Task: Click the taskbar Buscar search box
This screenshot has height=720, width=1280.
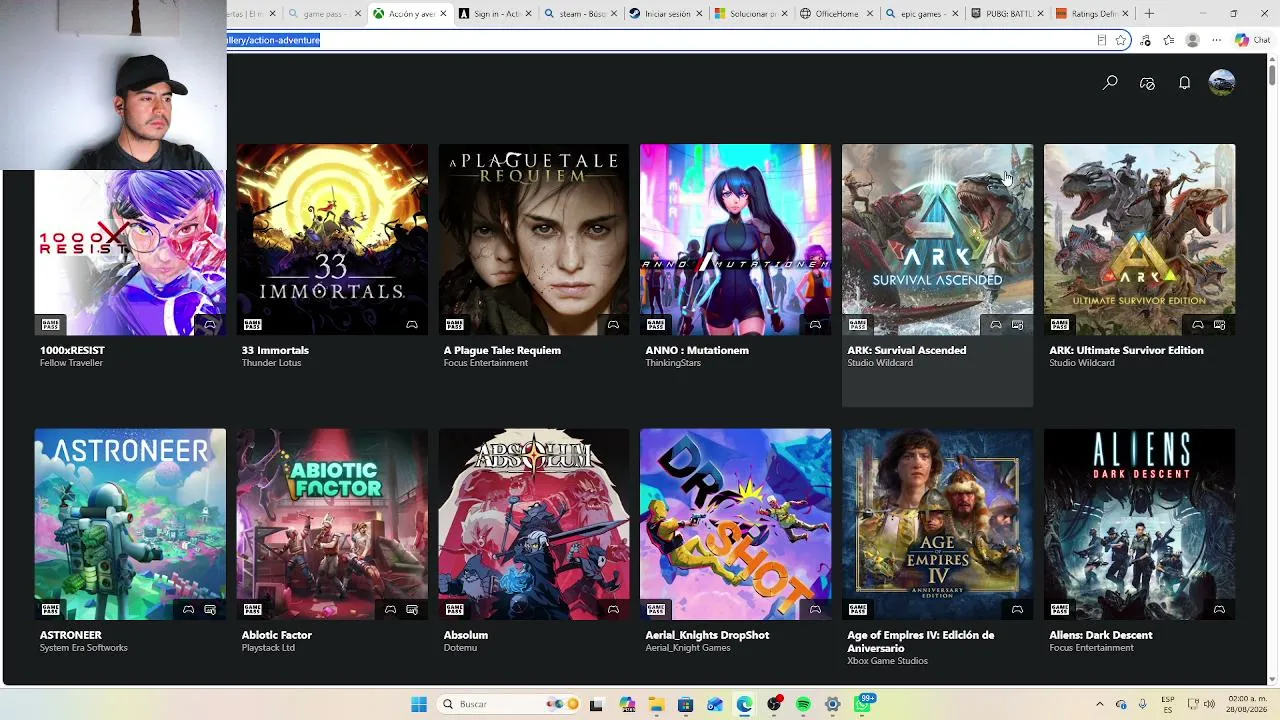Action: (x=509, y=704)
